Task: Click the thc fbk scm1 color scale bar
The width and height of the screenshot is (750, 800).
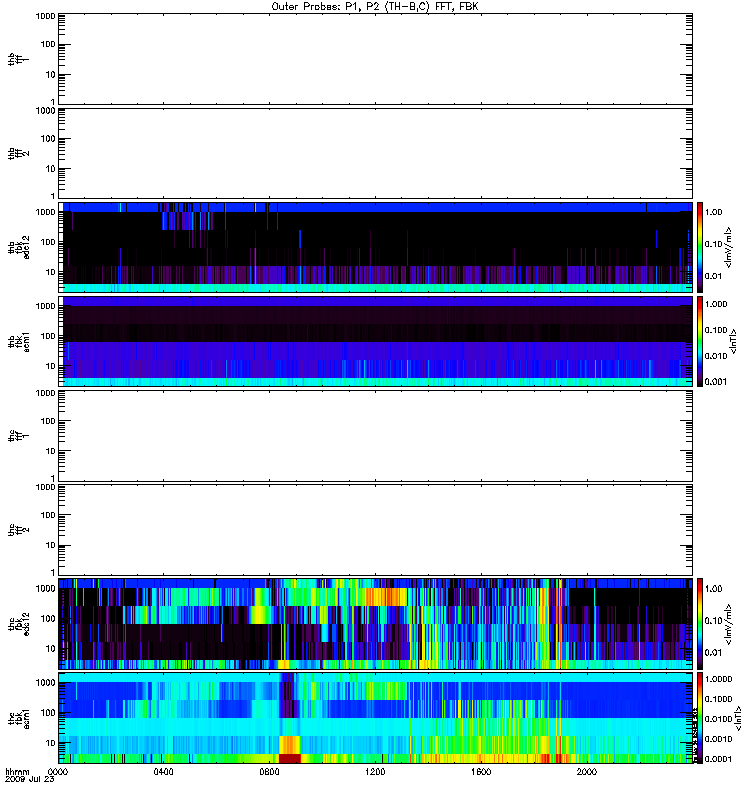Action: tap(700, 718)
